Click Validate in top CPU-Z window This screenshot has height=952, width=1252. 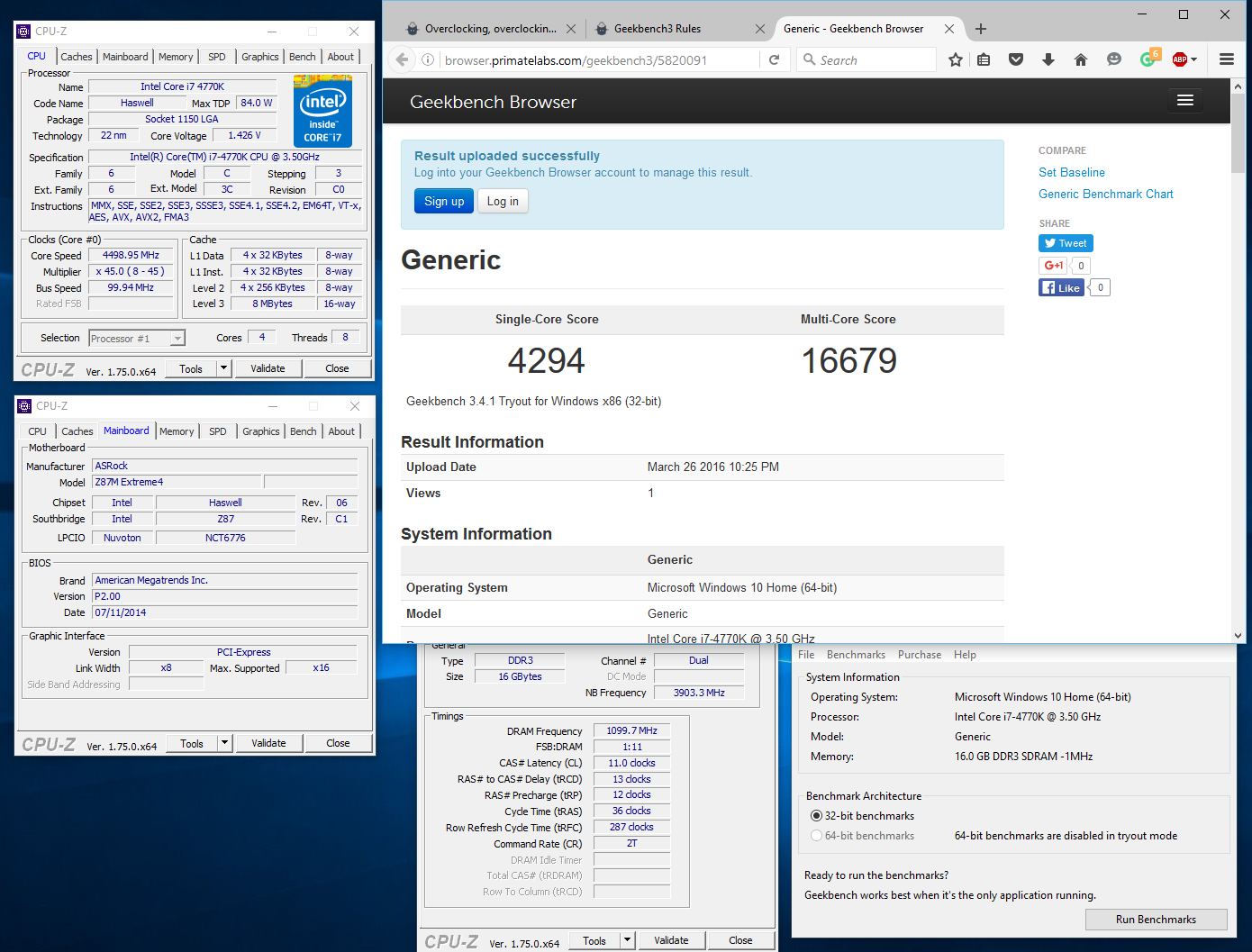(268, 368)
